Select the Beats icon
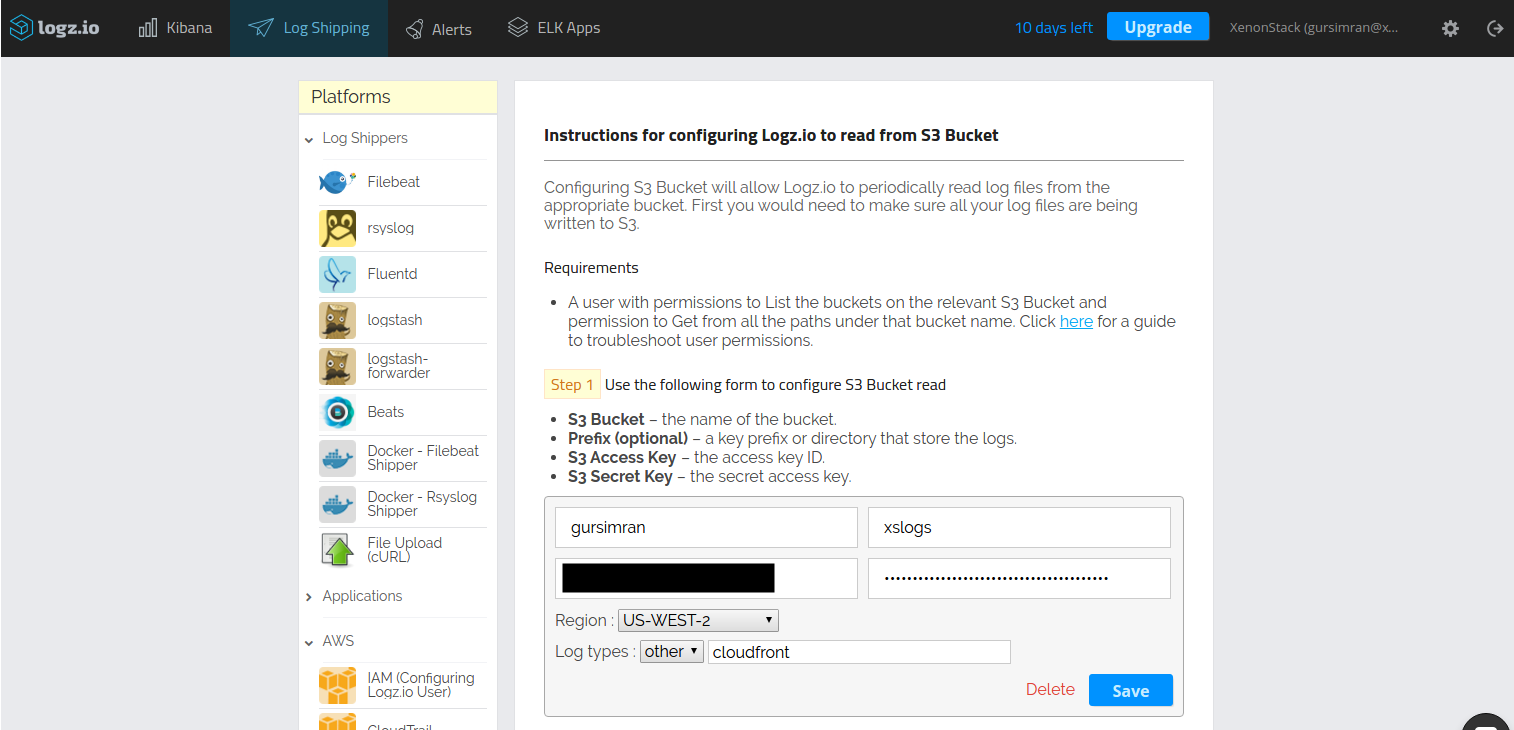The width and height of the screenshot is (1514, 730). coord(338,412)
